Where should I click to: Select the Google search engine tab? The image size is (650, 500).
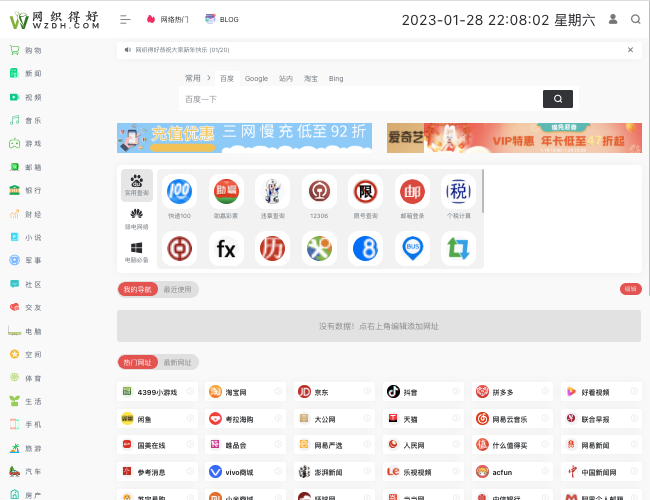[256, 78]
